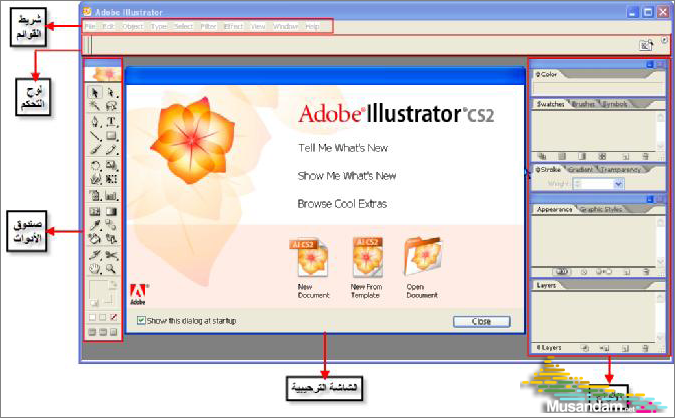Switch to the Transparency tab
The image size is (675, 418).
click(620, 170)
